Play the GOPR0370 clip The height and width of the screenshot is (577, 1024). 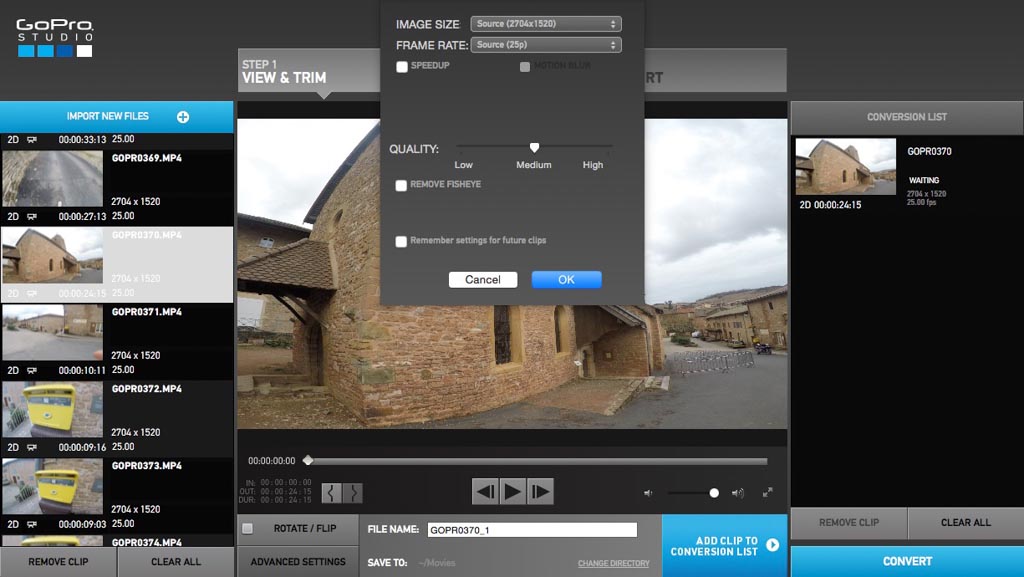[x=513, y=491]
